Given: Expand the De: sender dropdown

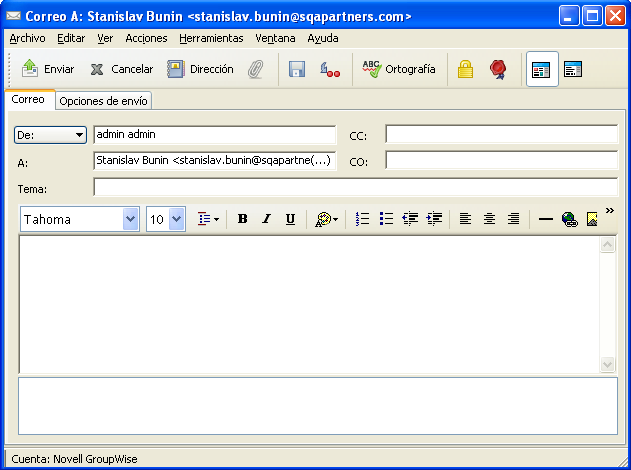Looking at the screenshot, I should coord(50,135).
